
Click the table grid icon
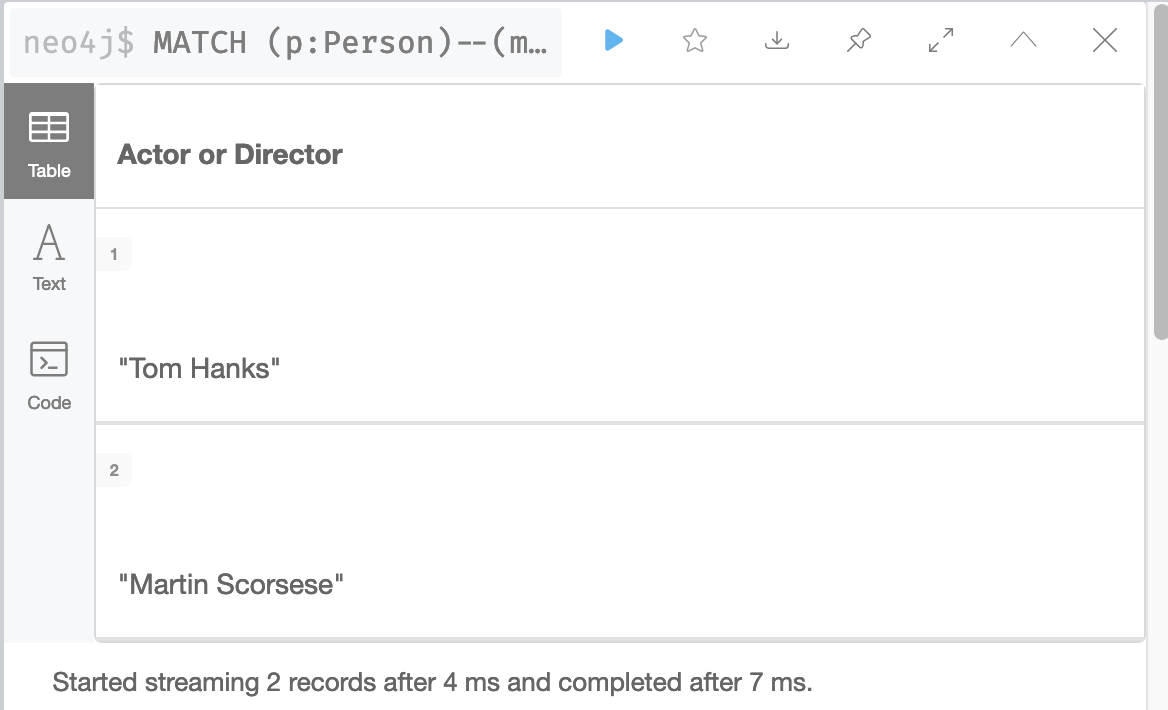point(49,127)
